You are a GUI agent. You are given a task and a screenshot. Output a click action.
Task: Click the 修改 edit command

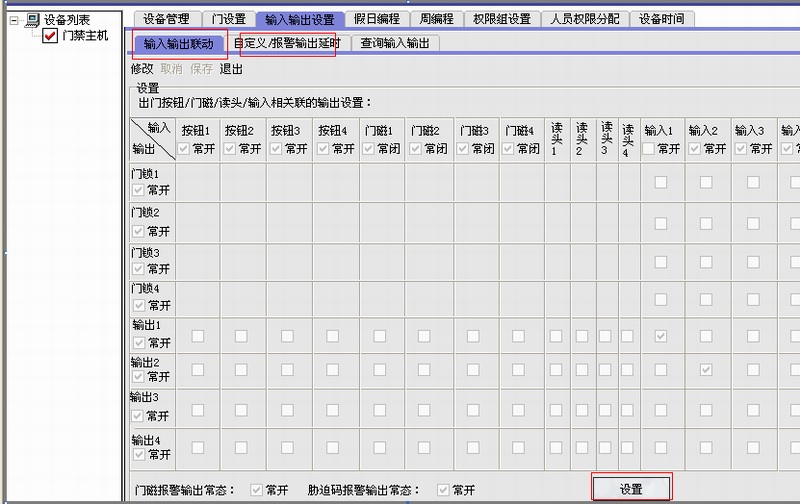[x=142, y=69]
